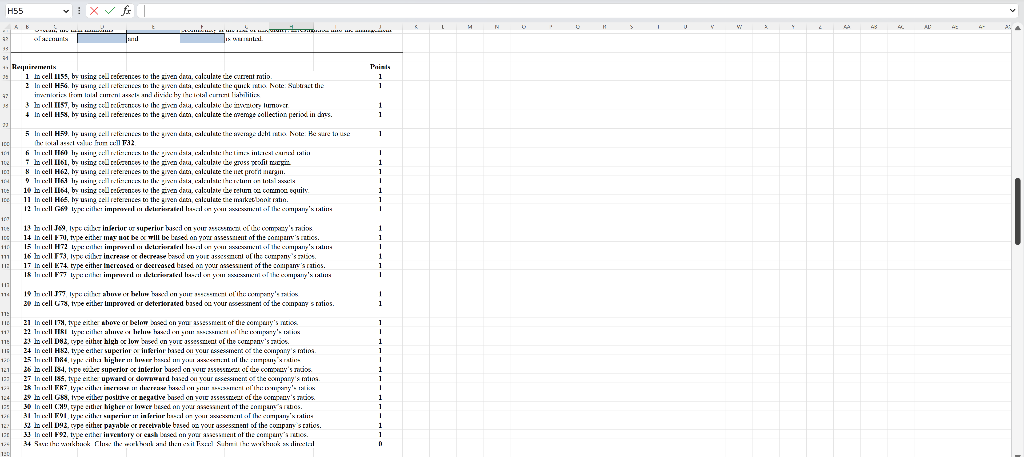Viewport: 1024px width, 457px height.
Task: Select requirement 16 'increase or decrease' in F73
Action: [x=176, y=256]
